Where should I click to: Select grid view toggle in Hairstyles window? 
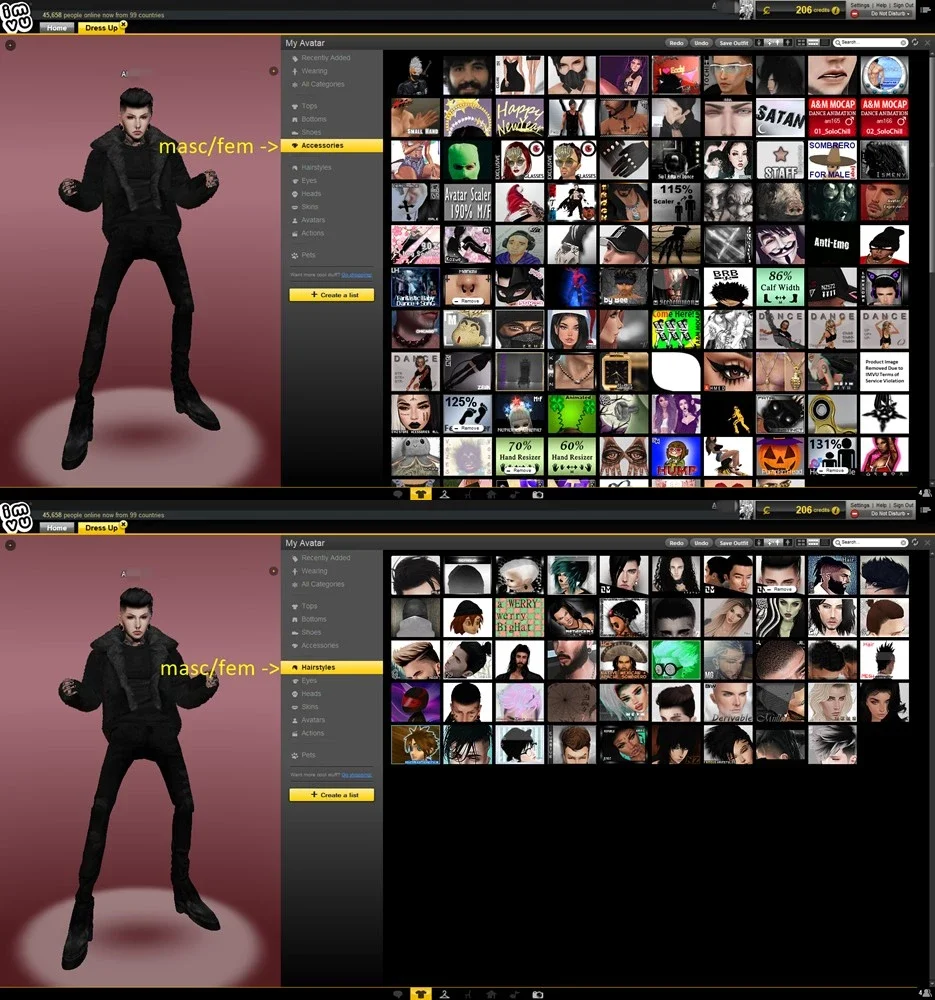tap(801, 543)
